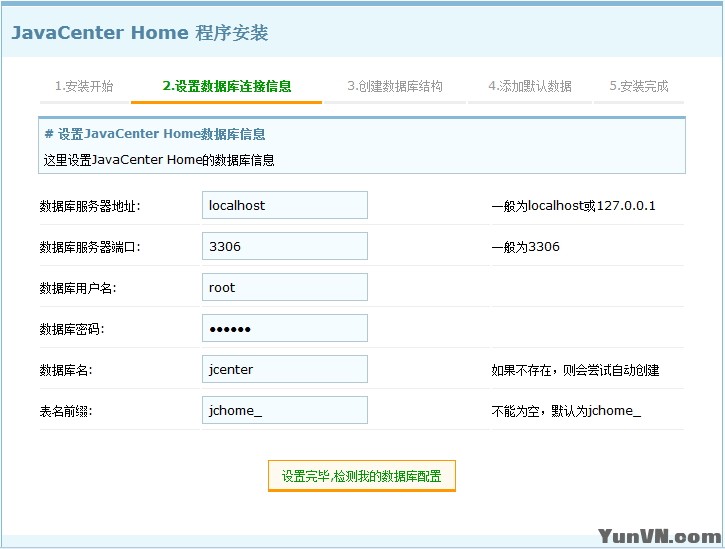Viewport: 725px width, 549px height.
Task: Select the 2.设置数据库连接信息 step tab
Action: 227,86
